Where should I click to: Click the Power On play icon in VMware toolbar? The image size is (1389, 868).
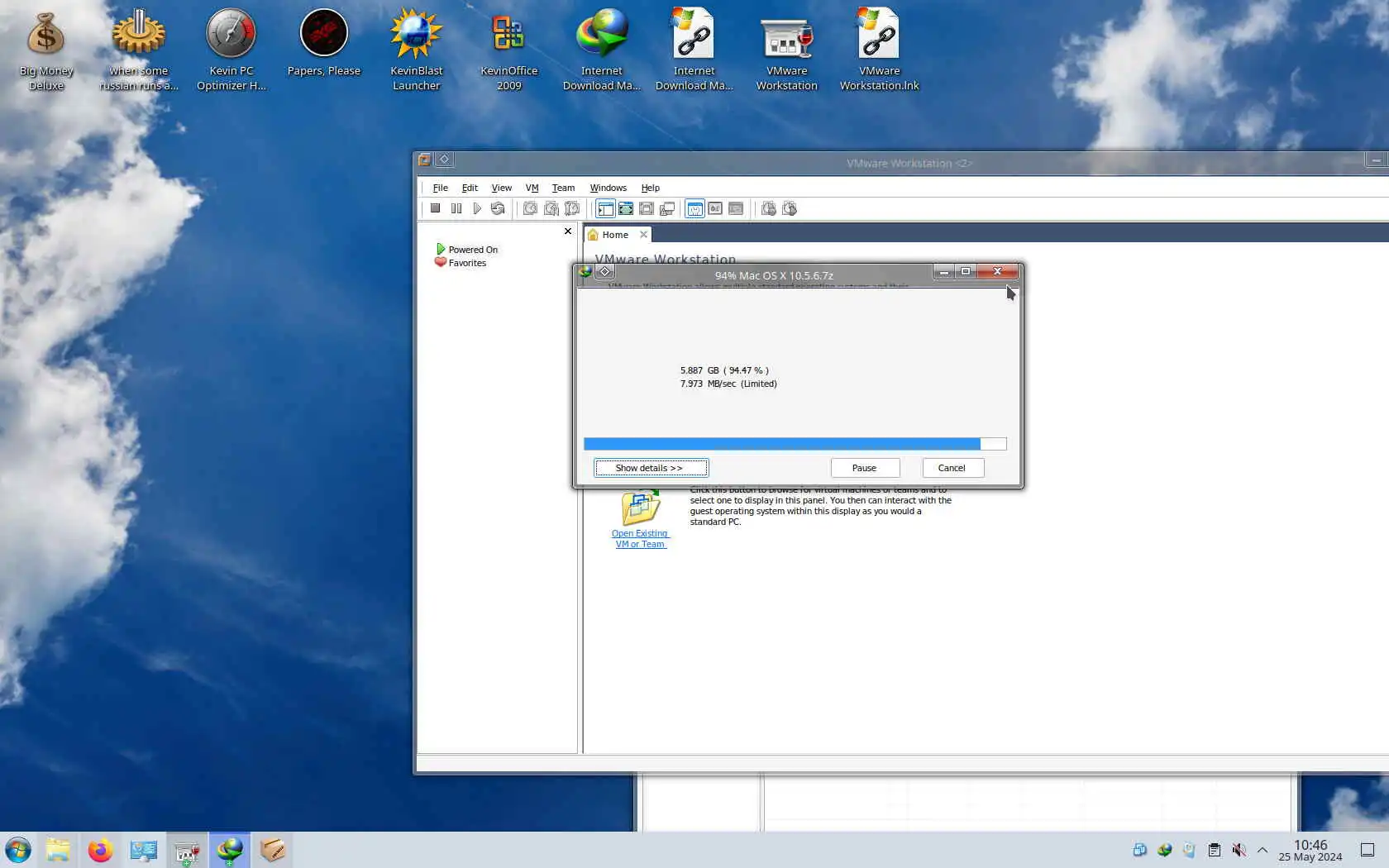point(476,208)
